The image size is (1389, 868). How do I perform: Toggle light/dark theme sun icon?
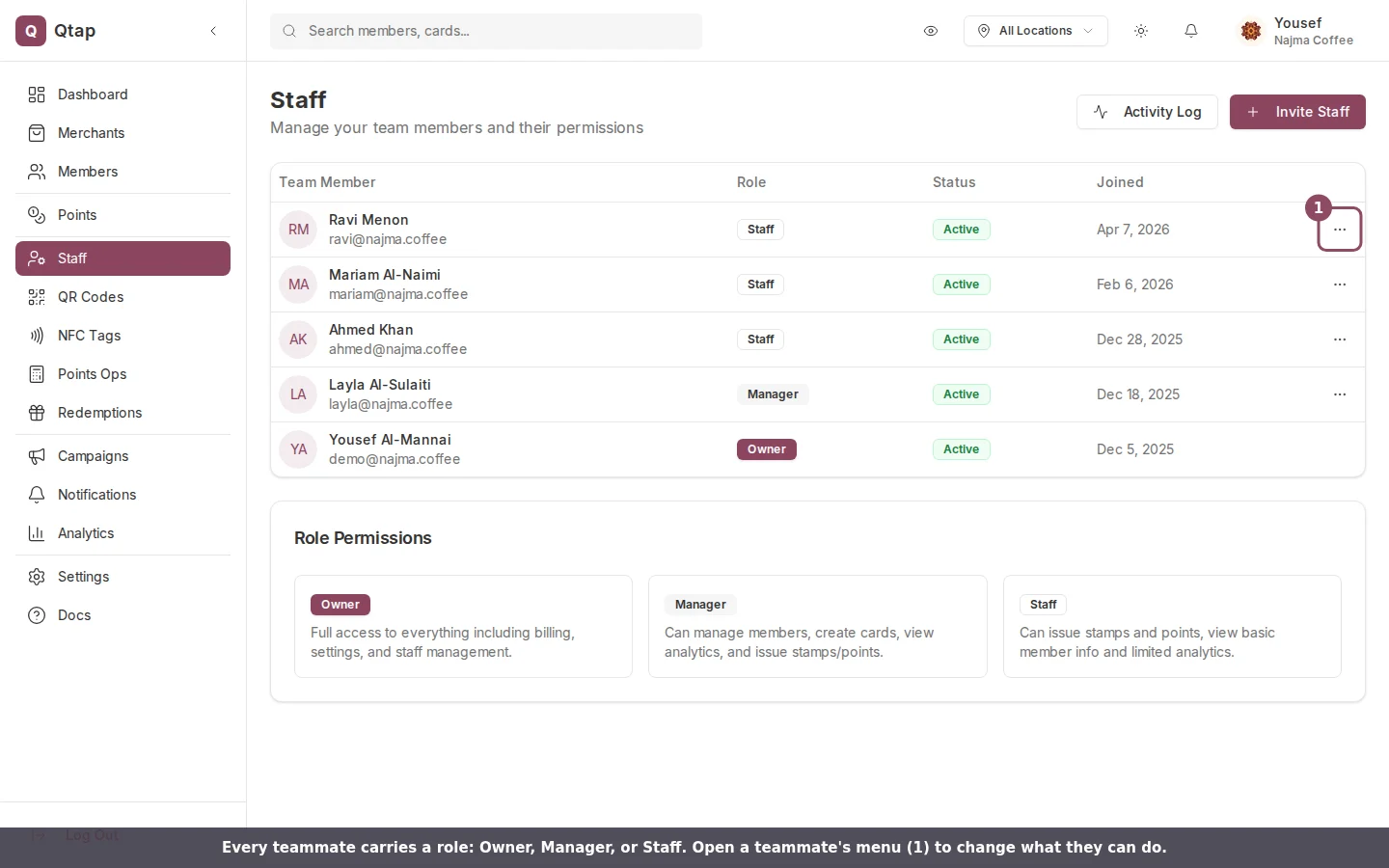[x=1141, y=31]
